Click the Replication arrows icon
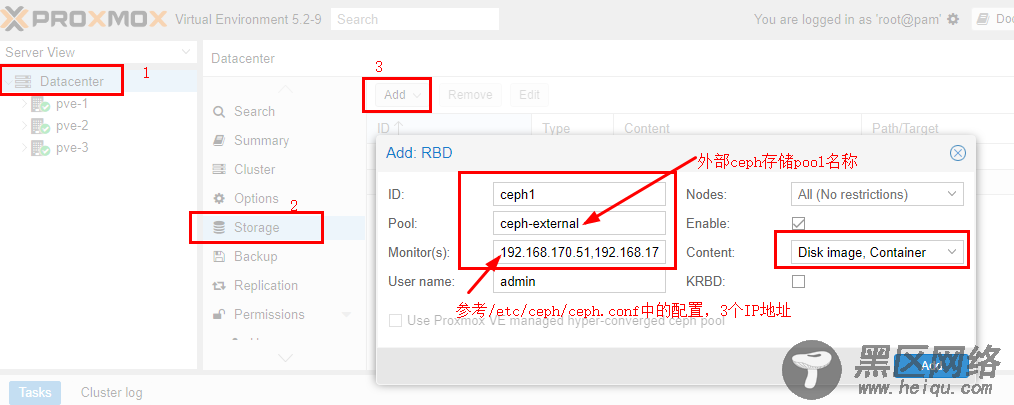 pos(220,285)
